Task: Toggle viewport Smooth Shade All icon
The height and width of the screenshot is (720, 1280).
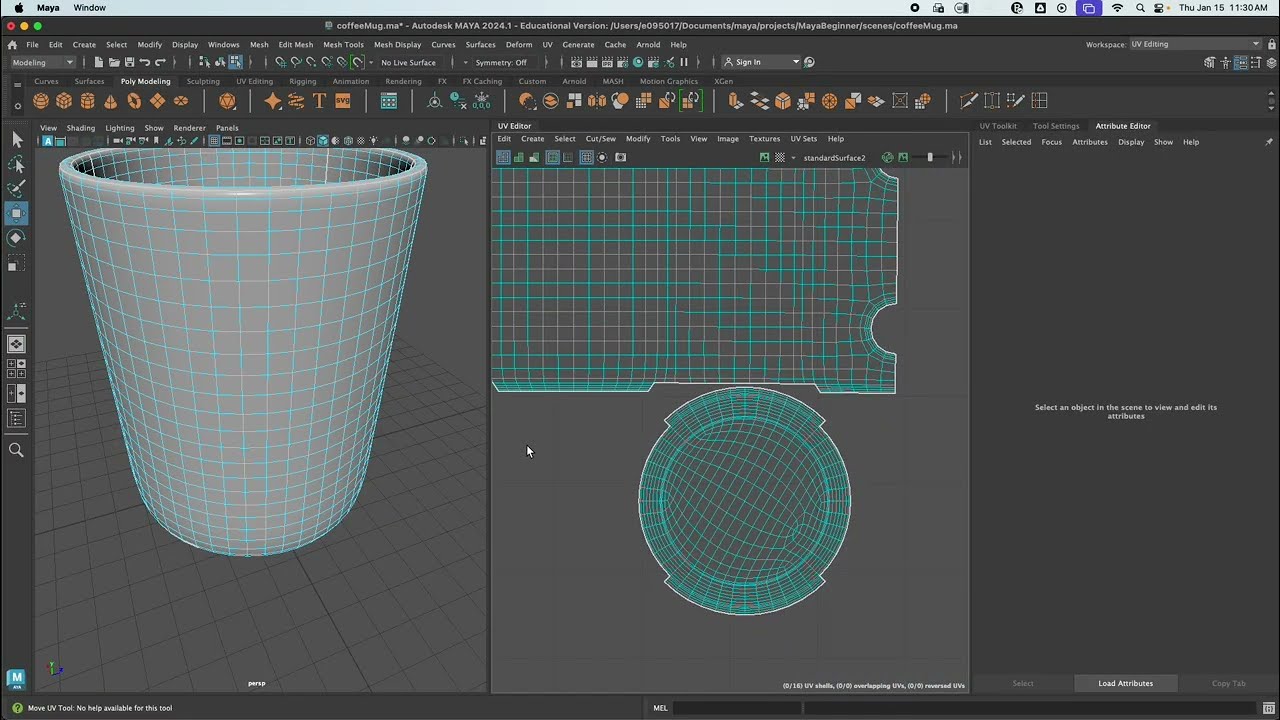Action: coord(322,141)
